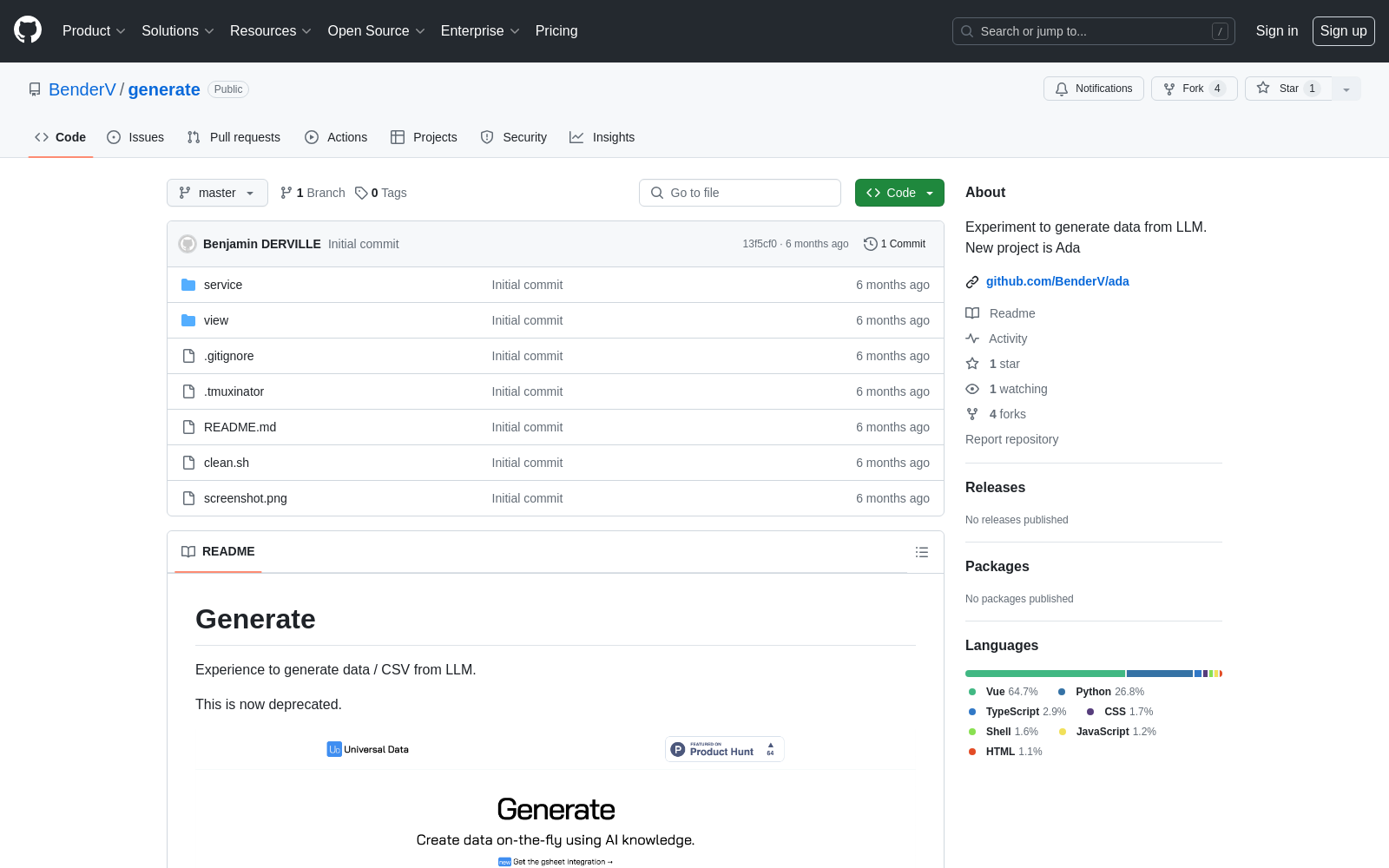Open the Security tab
The height and width of the screenshot is (868, 1389).
tap(514, 137)
